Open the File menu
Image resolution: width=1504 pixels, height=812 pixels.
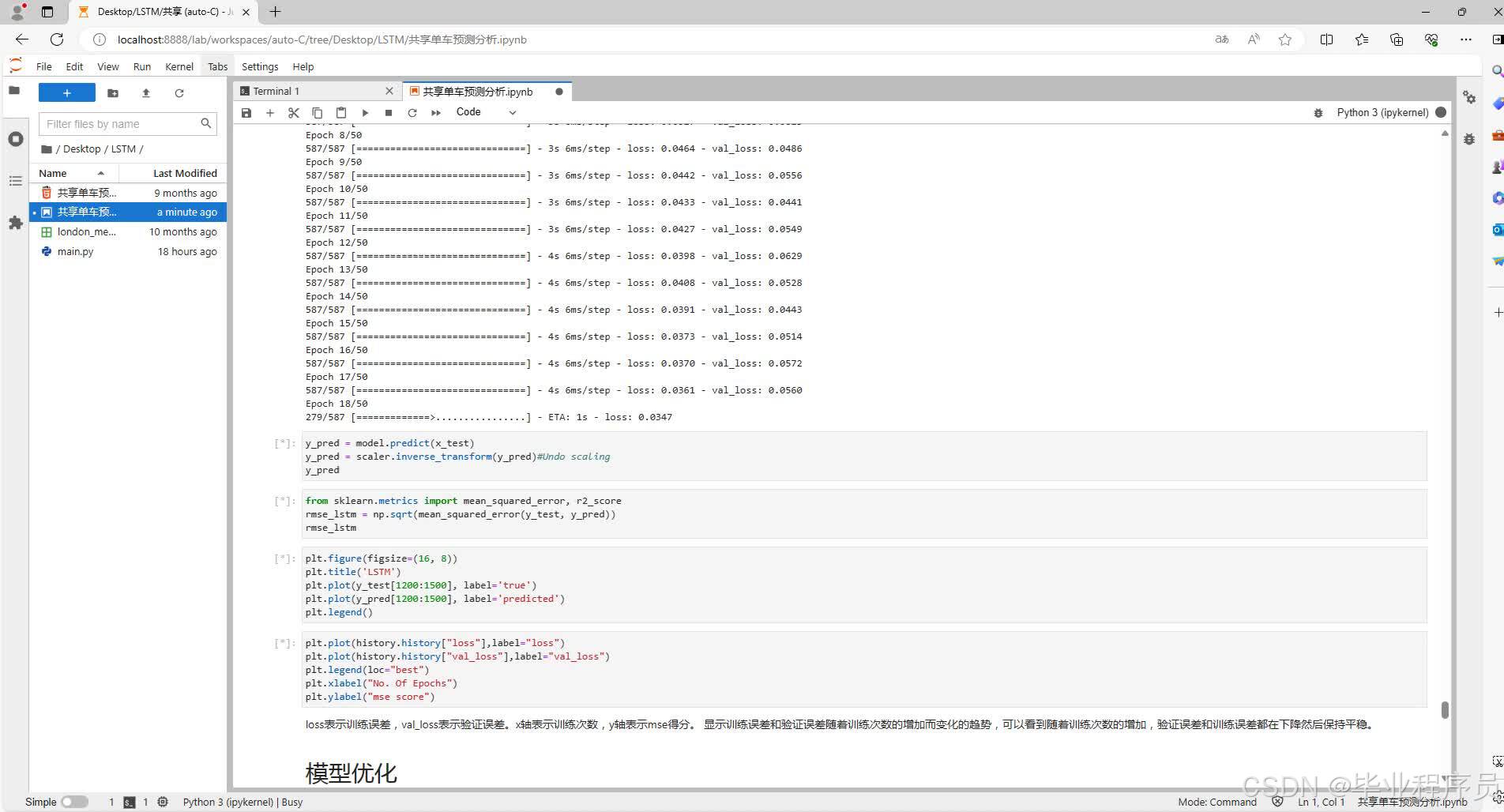click(44, 66)
